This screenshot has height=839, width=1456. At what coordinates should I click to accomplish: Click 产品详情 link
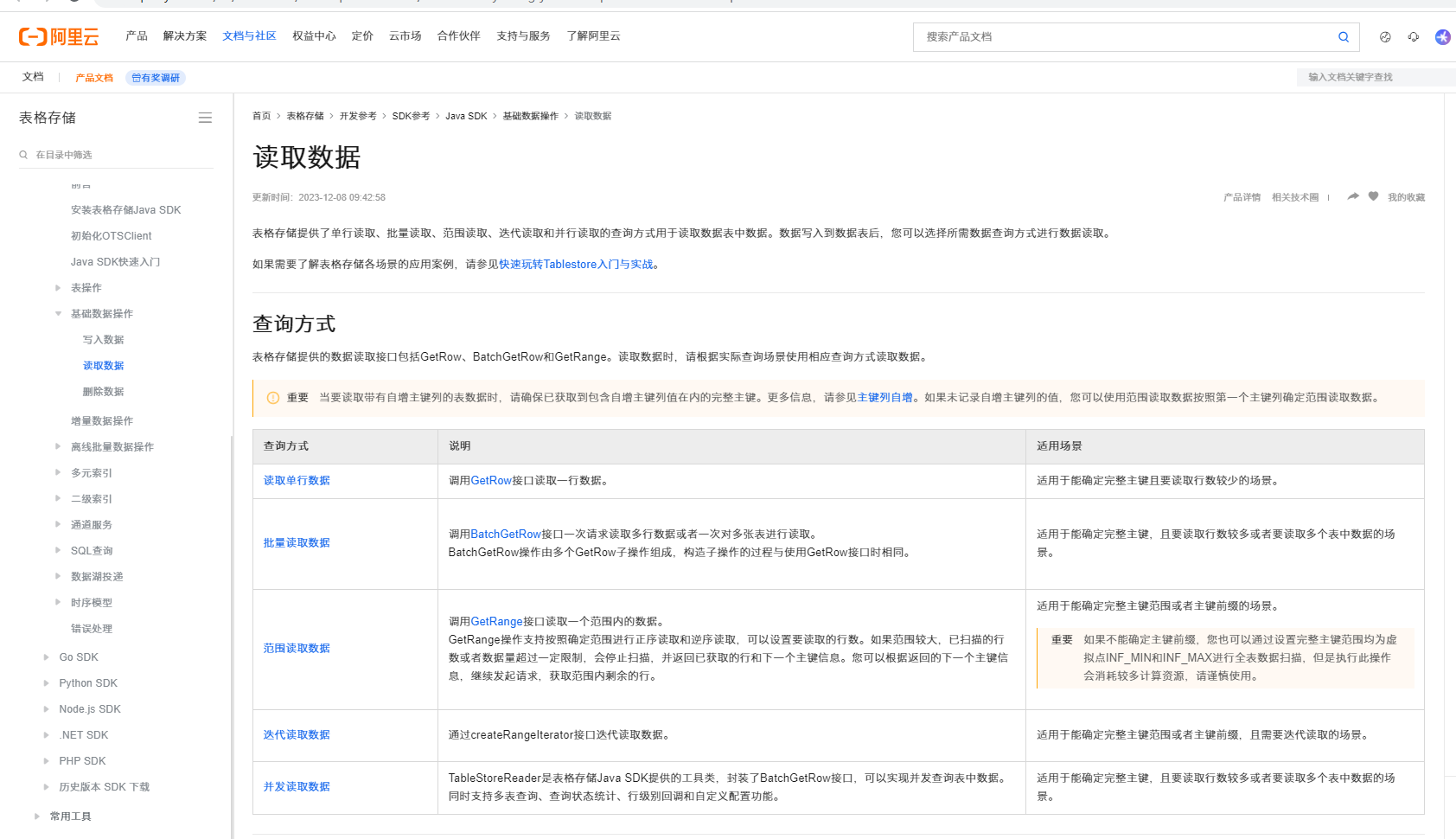click(x=1242, y=197)
